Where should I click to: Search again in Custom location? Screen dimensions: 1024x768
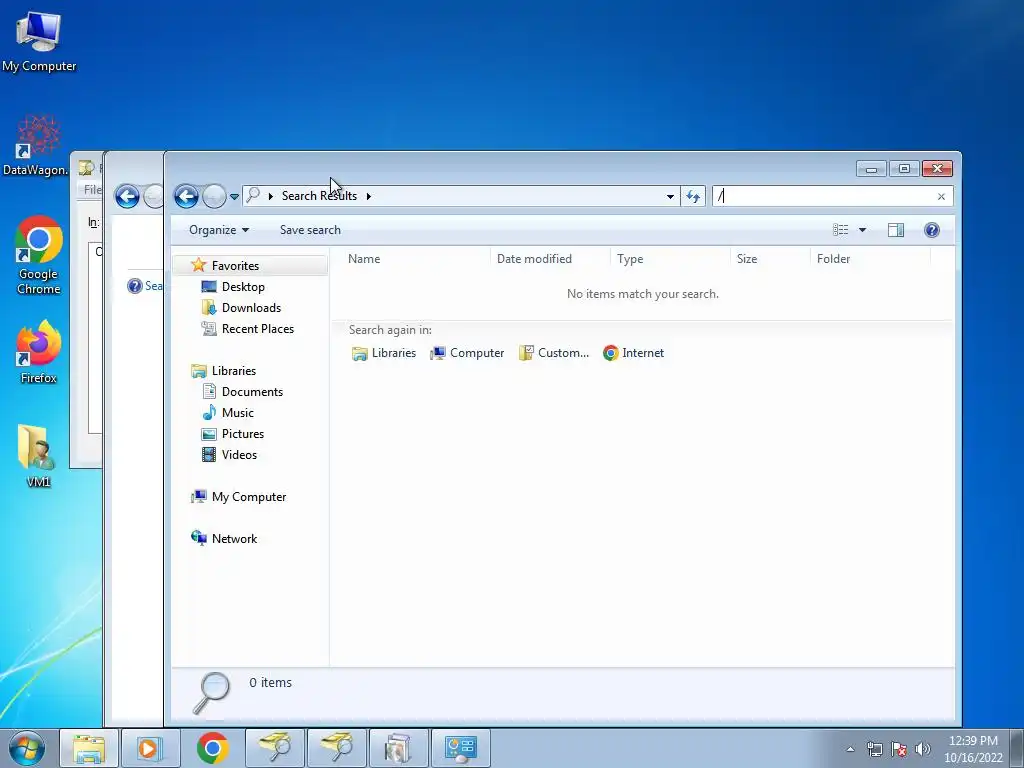554,353
